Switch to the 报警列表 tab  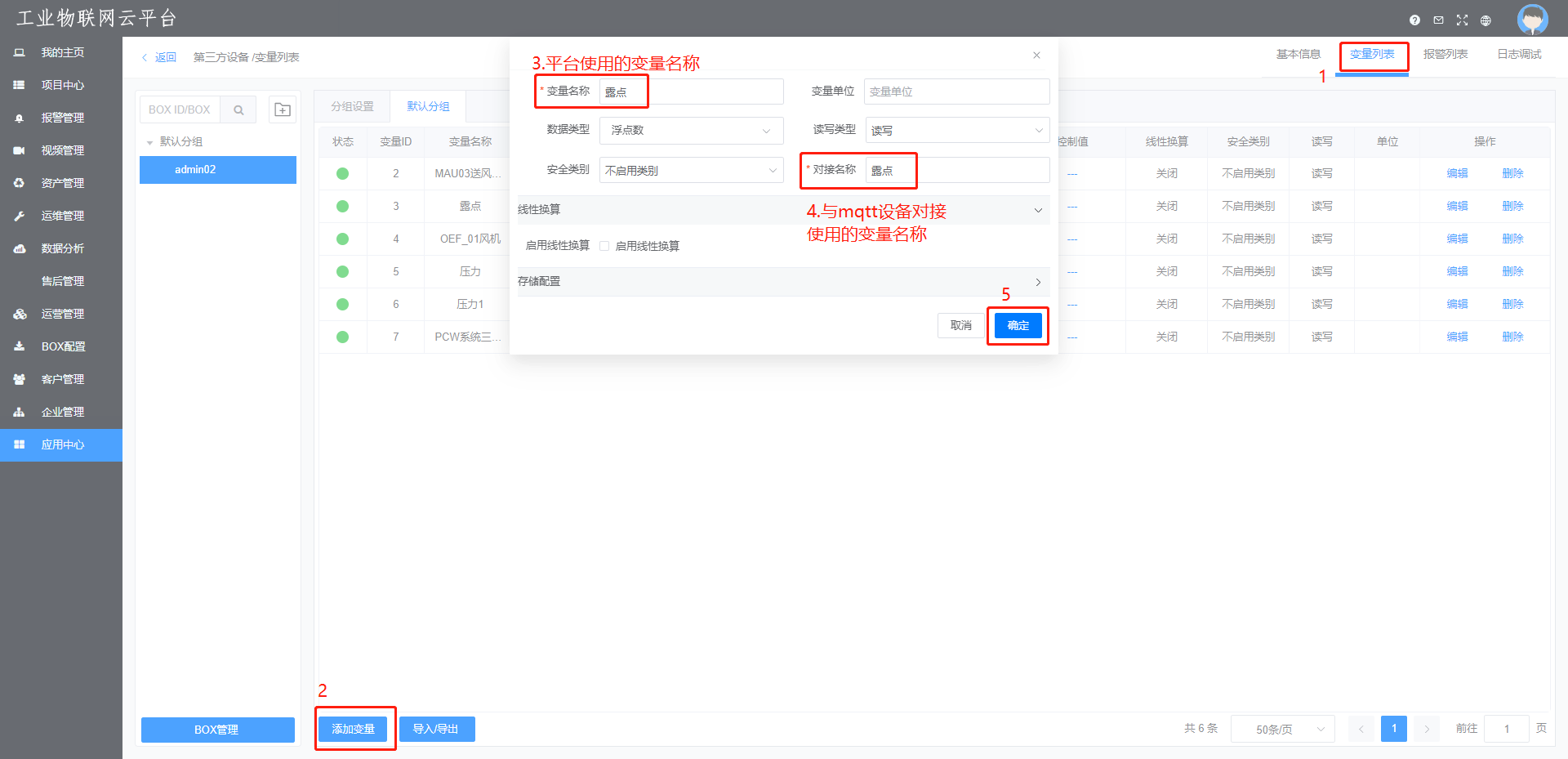click(x=1445, y=55)
